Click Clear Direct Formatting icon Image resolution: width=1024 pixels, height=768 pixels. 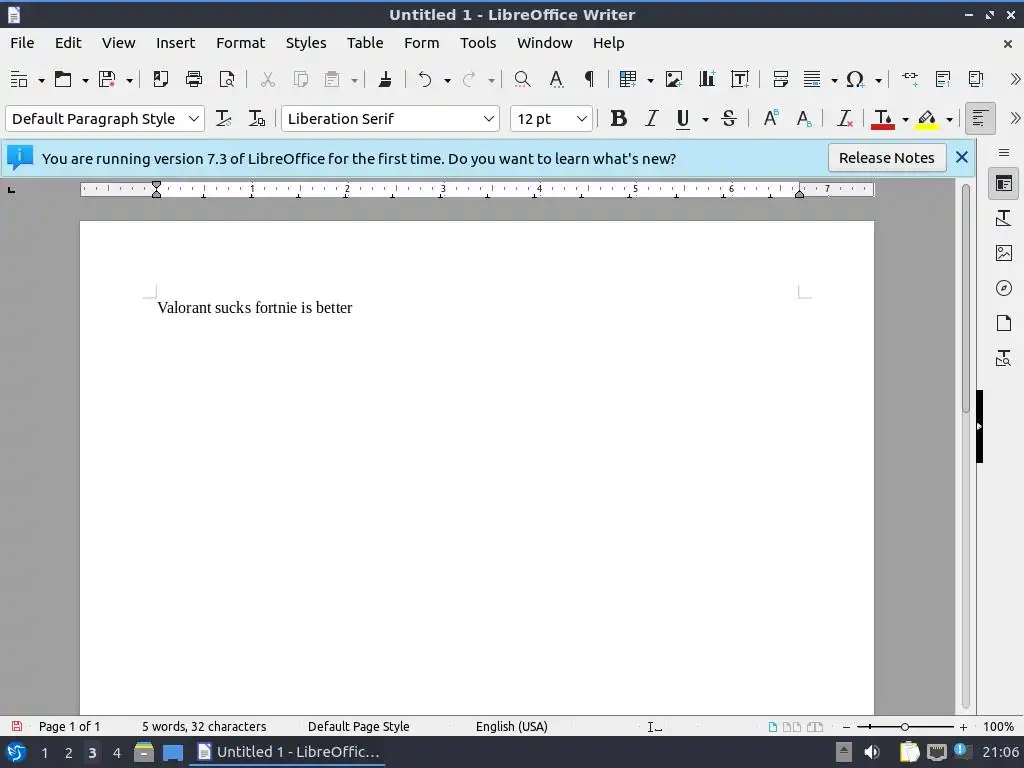844,119
